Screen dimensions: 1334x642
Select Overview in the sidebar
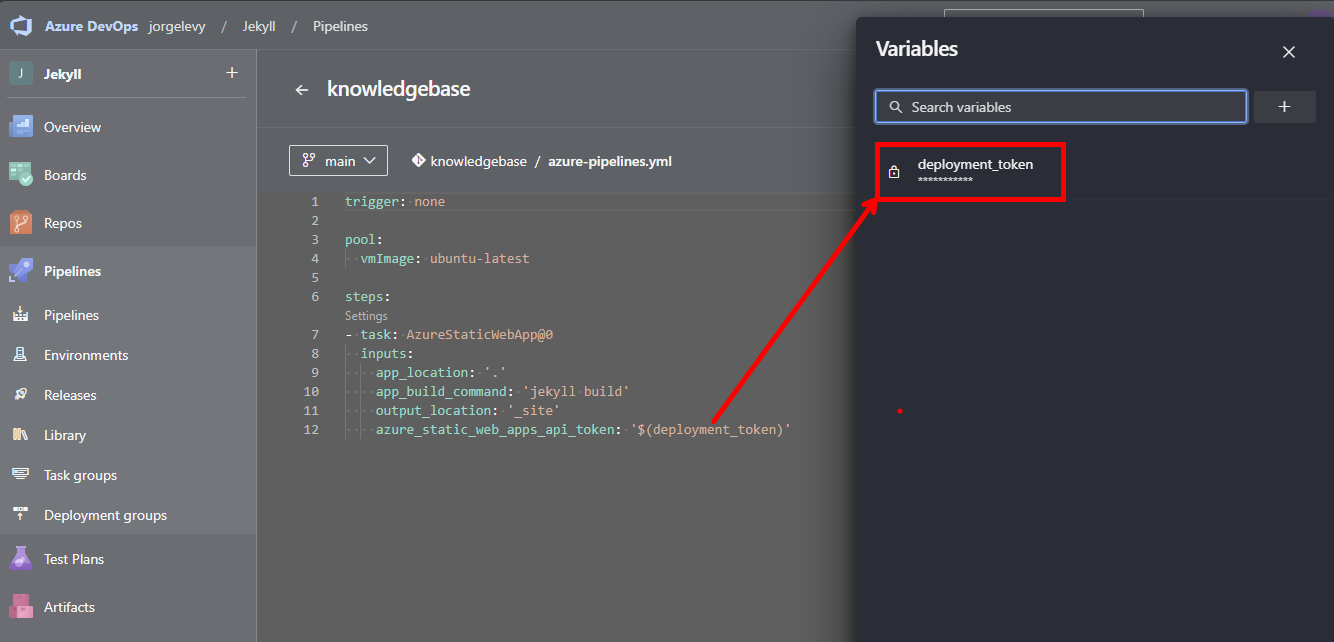point(72,127)
